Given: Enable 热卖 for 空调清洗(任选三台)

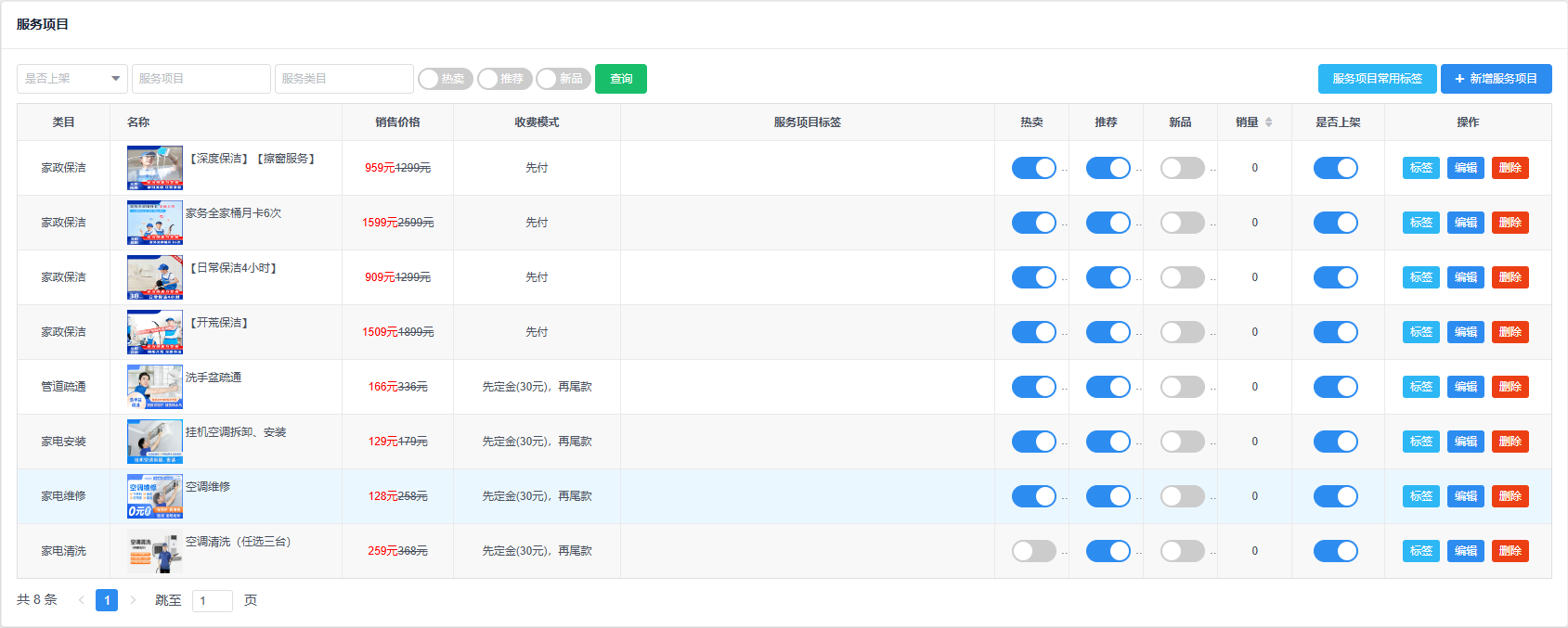Looking at the screenshot, I should click(1033, 551).
